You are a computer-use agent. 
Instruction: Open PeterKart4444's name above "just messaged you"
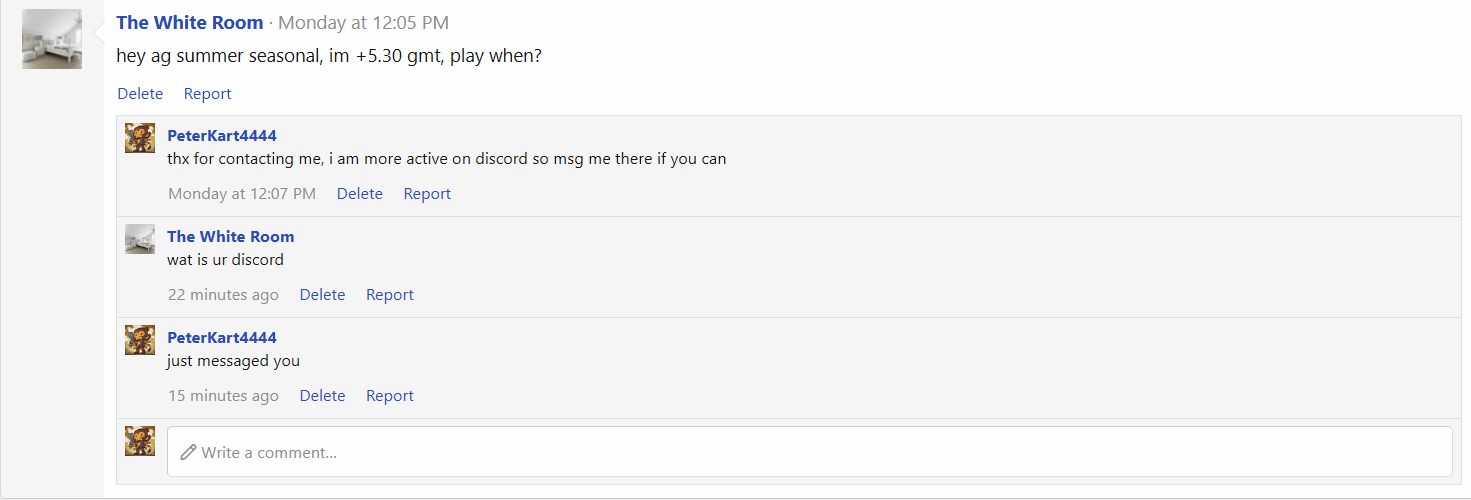[x=222, y=337]
